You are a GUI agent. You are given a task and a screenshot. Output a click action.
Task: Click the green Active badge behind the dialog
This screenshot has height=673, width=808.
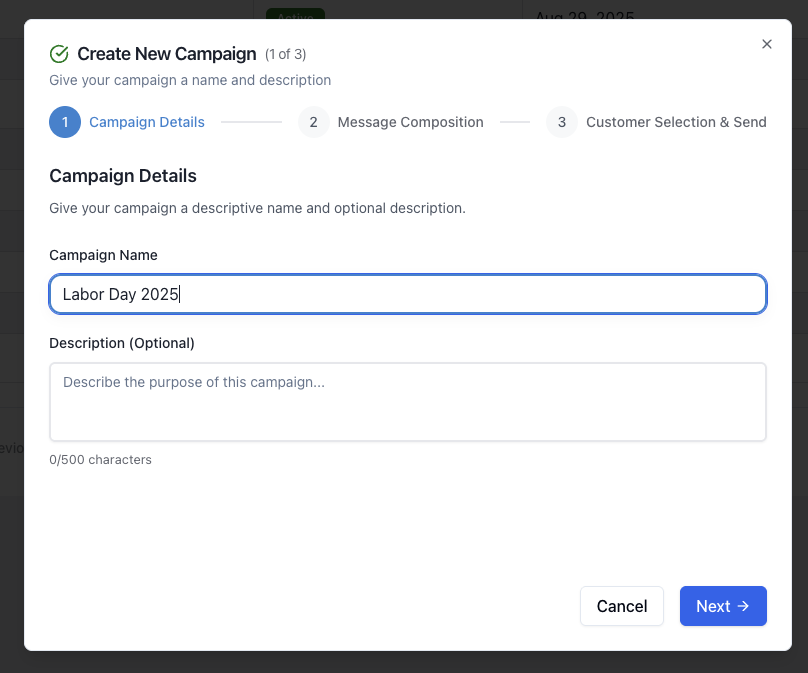coord(295,13)
